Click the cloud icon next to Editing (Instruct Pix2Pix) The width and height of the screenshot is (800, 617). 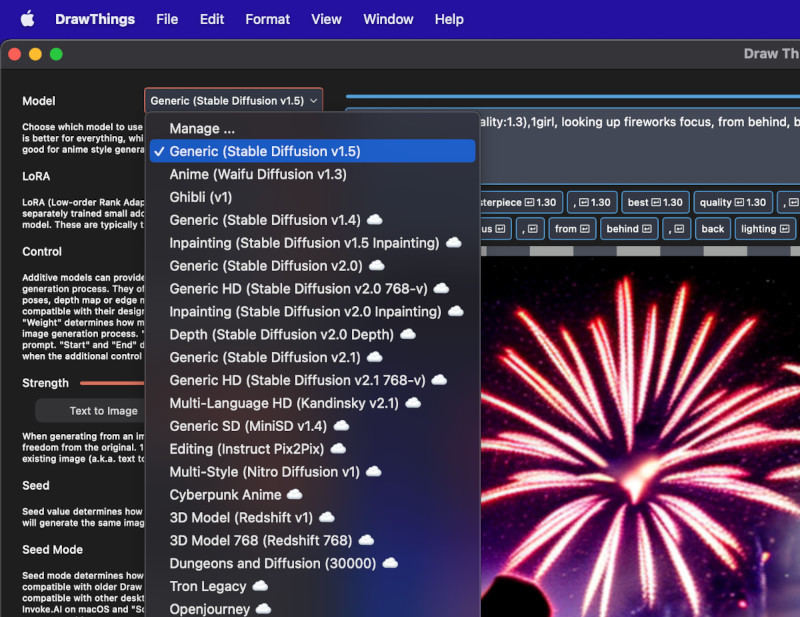(338, 449)
